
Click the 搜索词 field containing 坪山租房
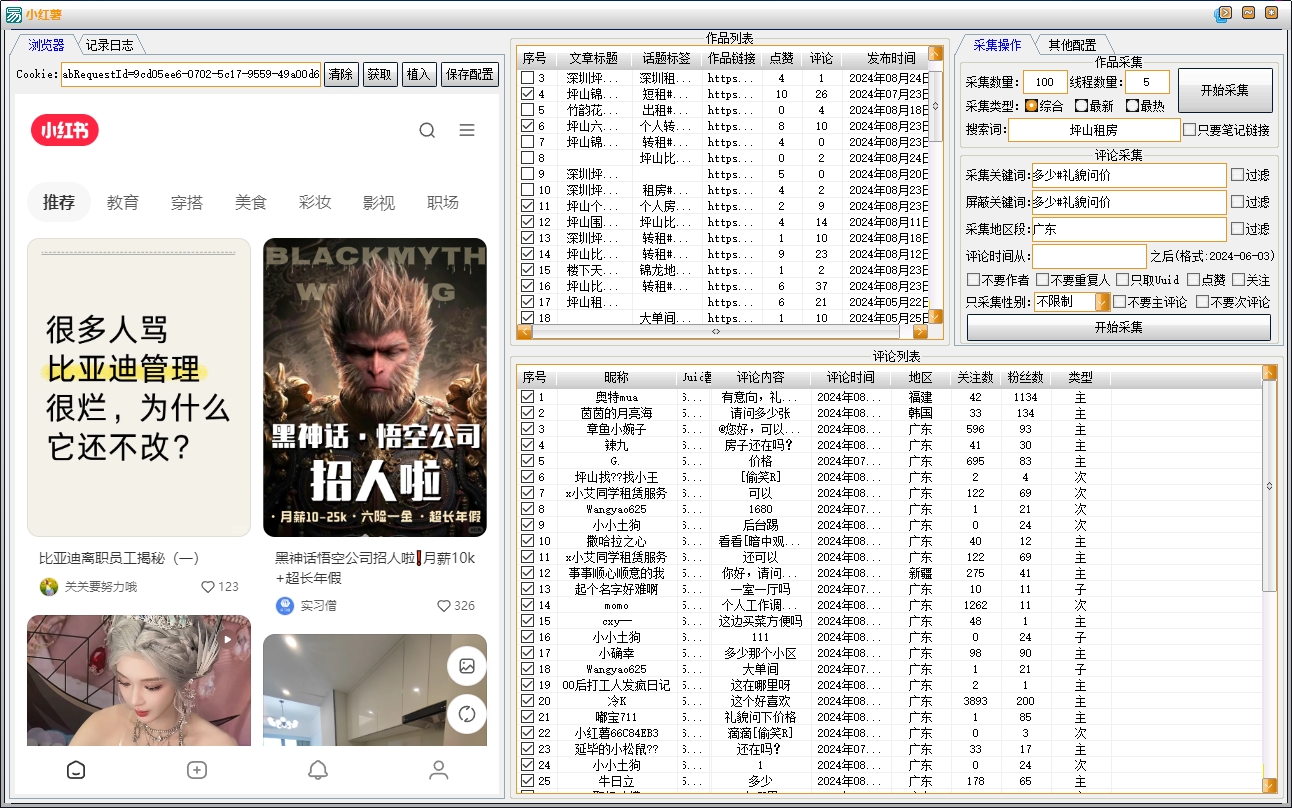click(1094, 130)
